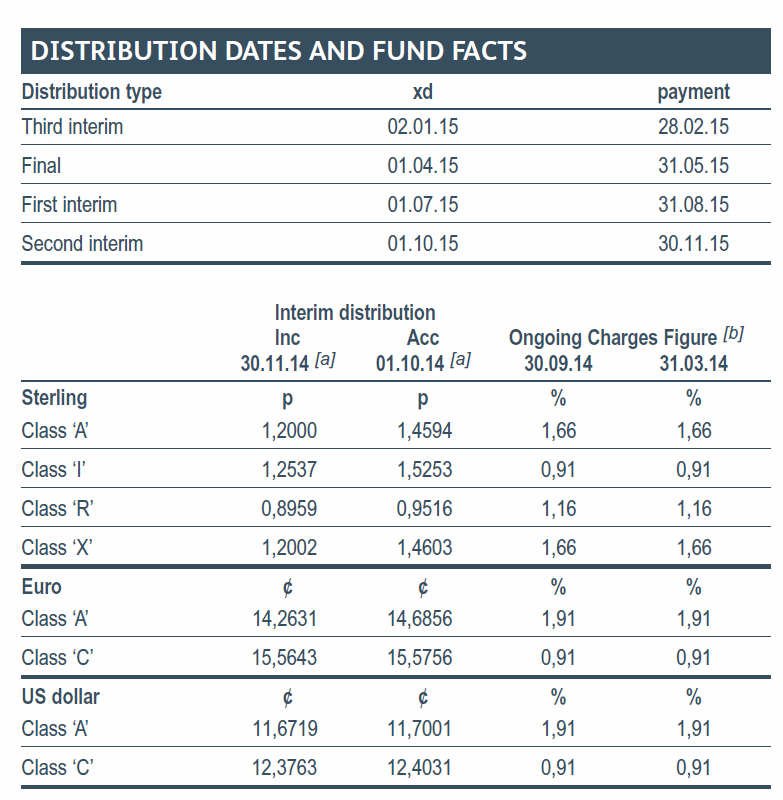Select Third interim xd date 02.01.15

423,127
